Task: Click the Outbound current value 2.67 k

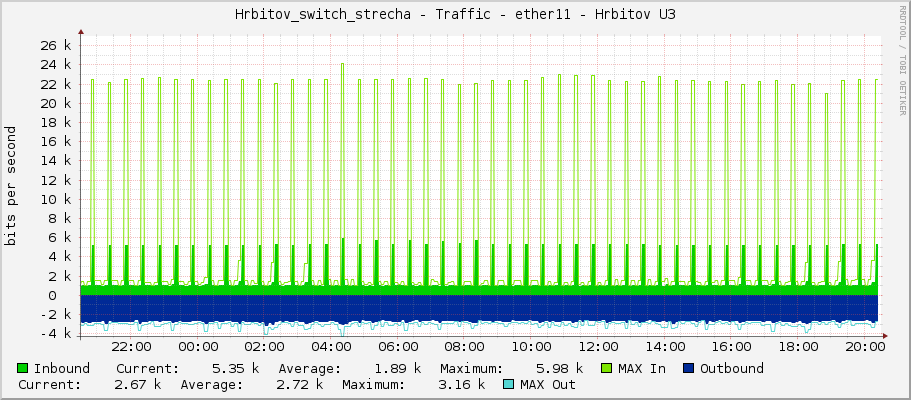Action: (138, 384)
